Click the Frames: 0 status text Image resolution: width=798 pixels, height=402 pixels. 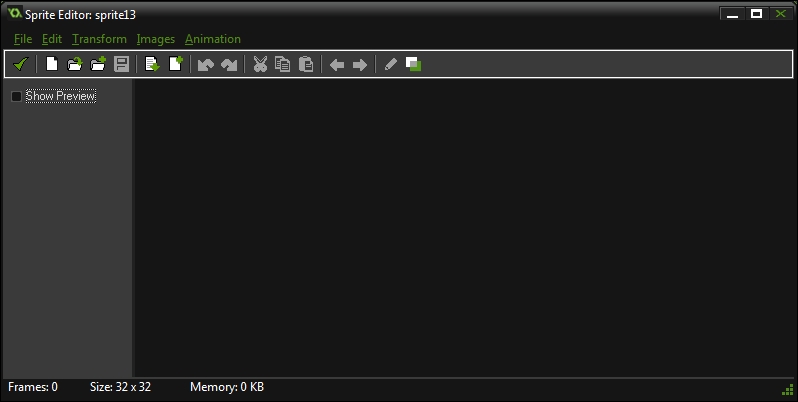click(33, 387)
